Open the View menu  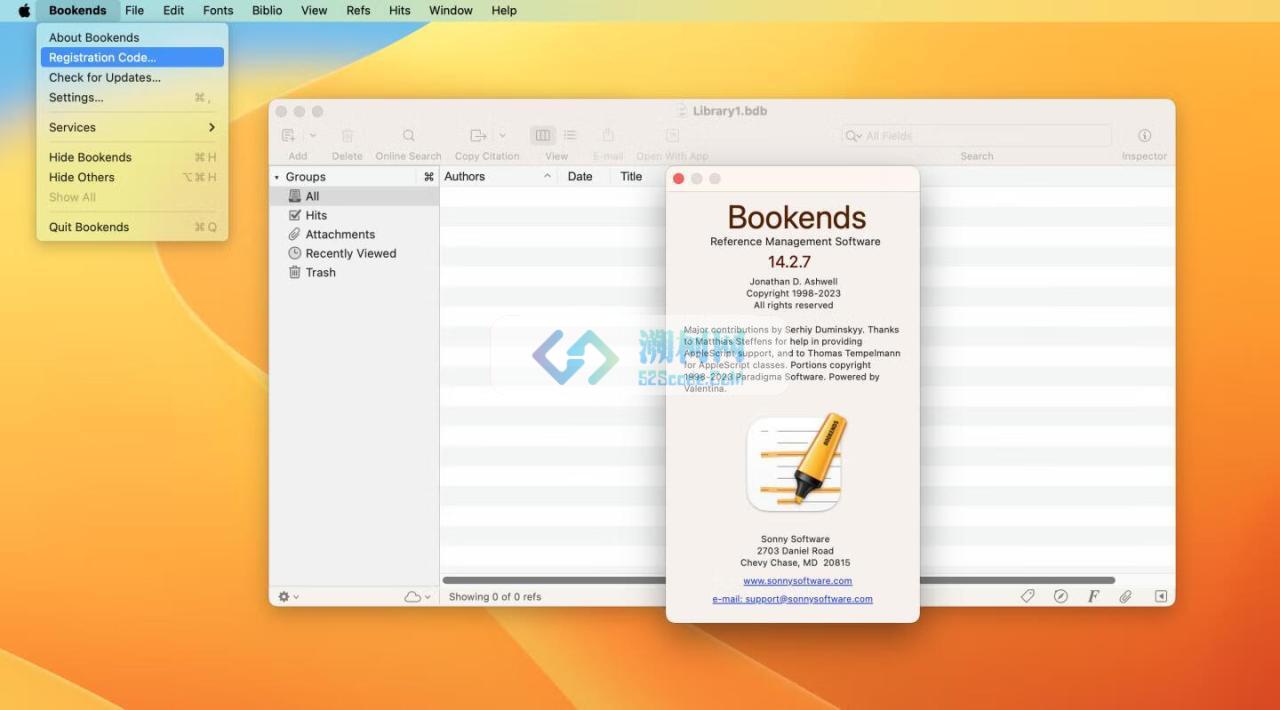click(314, 10)
